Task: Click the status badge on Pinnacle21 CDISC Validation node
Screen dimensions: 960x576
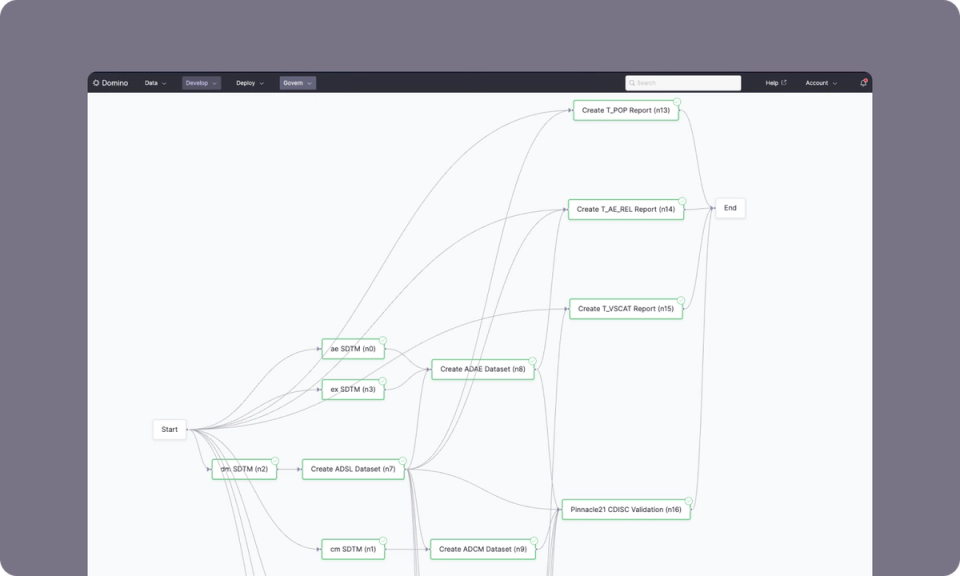Action: pos(688,500)
